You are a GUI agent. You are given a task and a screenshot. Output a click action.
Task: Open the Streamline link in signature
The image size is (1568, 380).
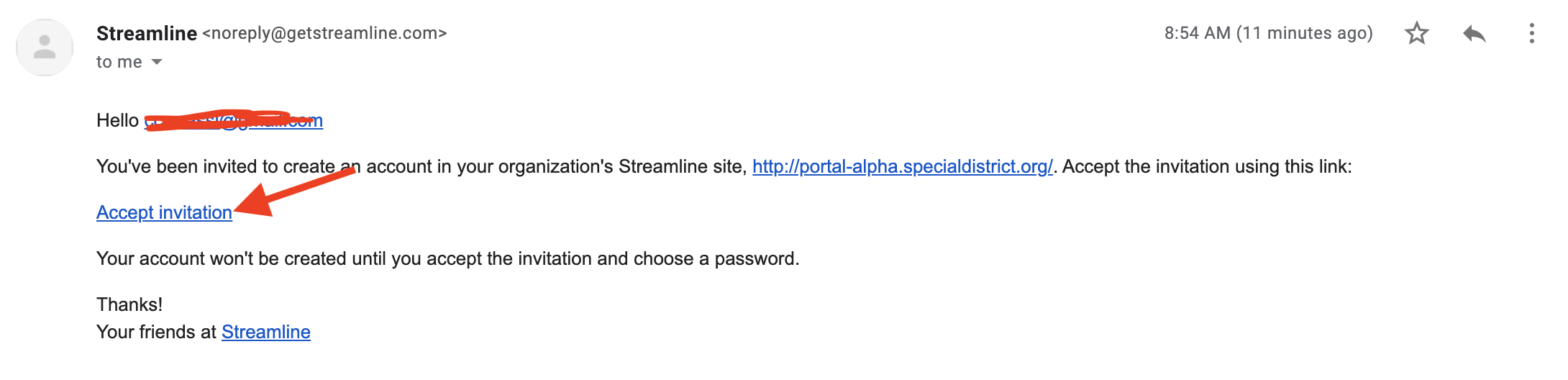pyautogui.click(x=266, y=332)
